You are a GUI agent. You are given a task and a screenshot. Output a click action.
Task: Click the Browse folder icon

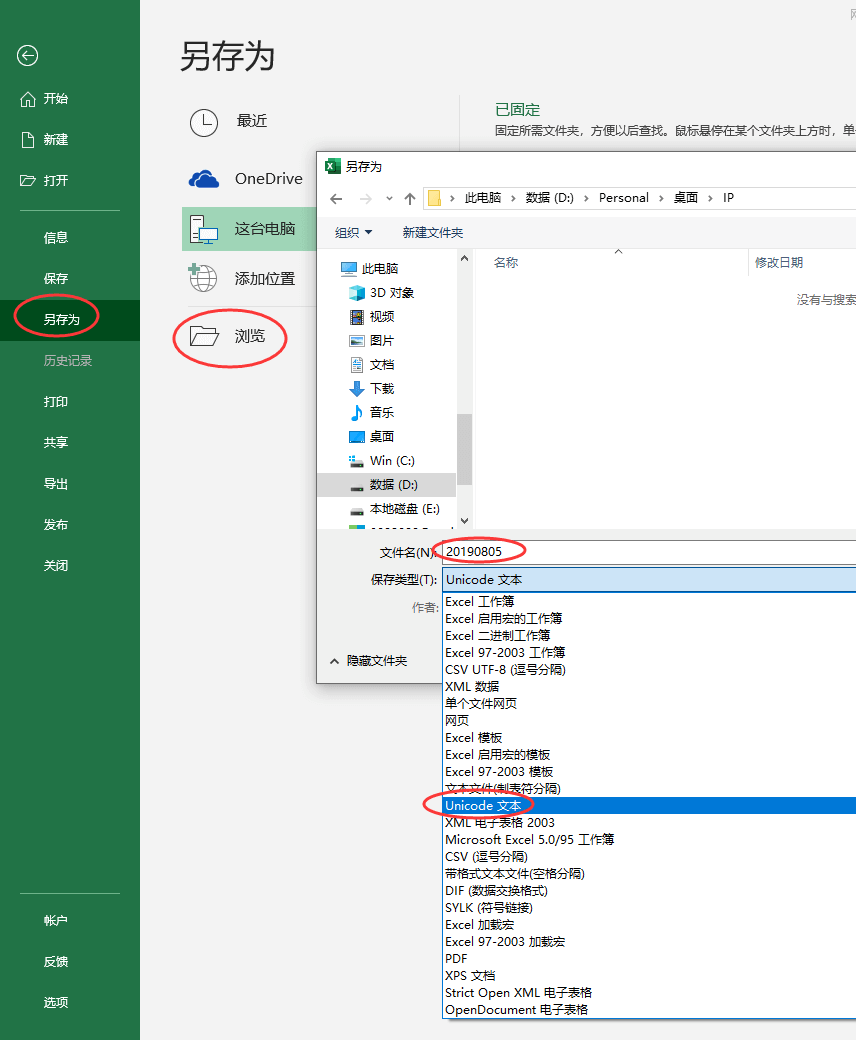pos(204,336)
